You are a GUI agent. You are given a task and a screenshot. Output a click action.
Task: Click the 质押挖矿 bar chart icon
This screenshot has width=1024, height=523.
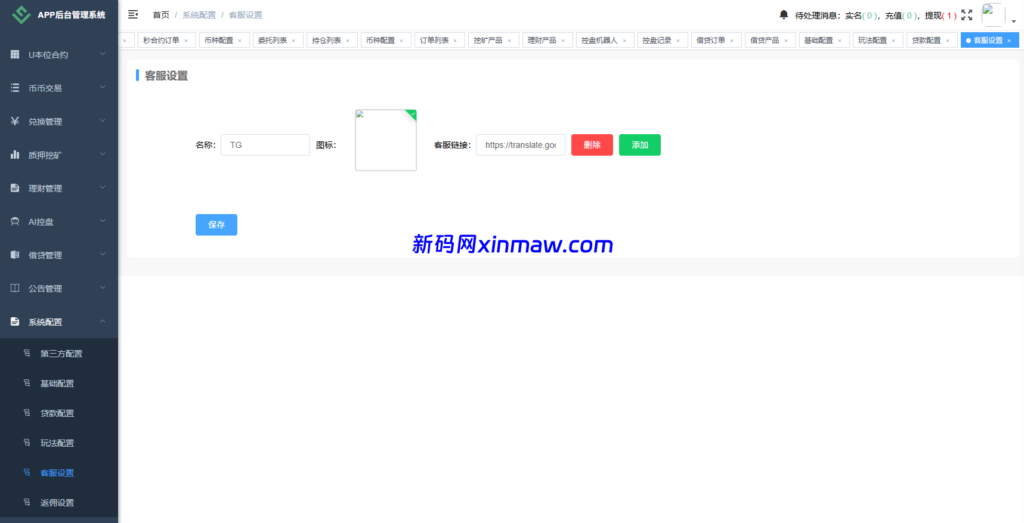(14, 155)
